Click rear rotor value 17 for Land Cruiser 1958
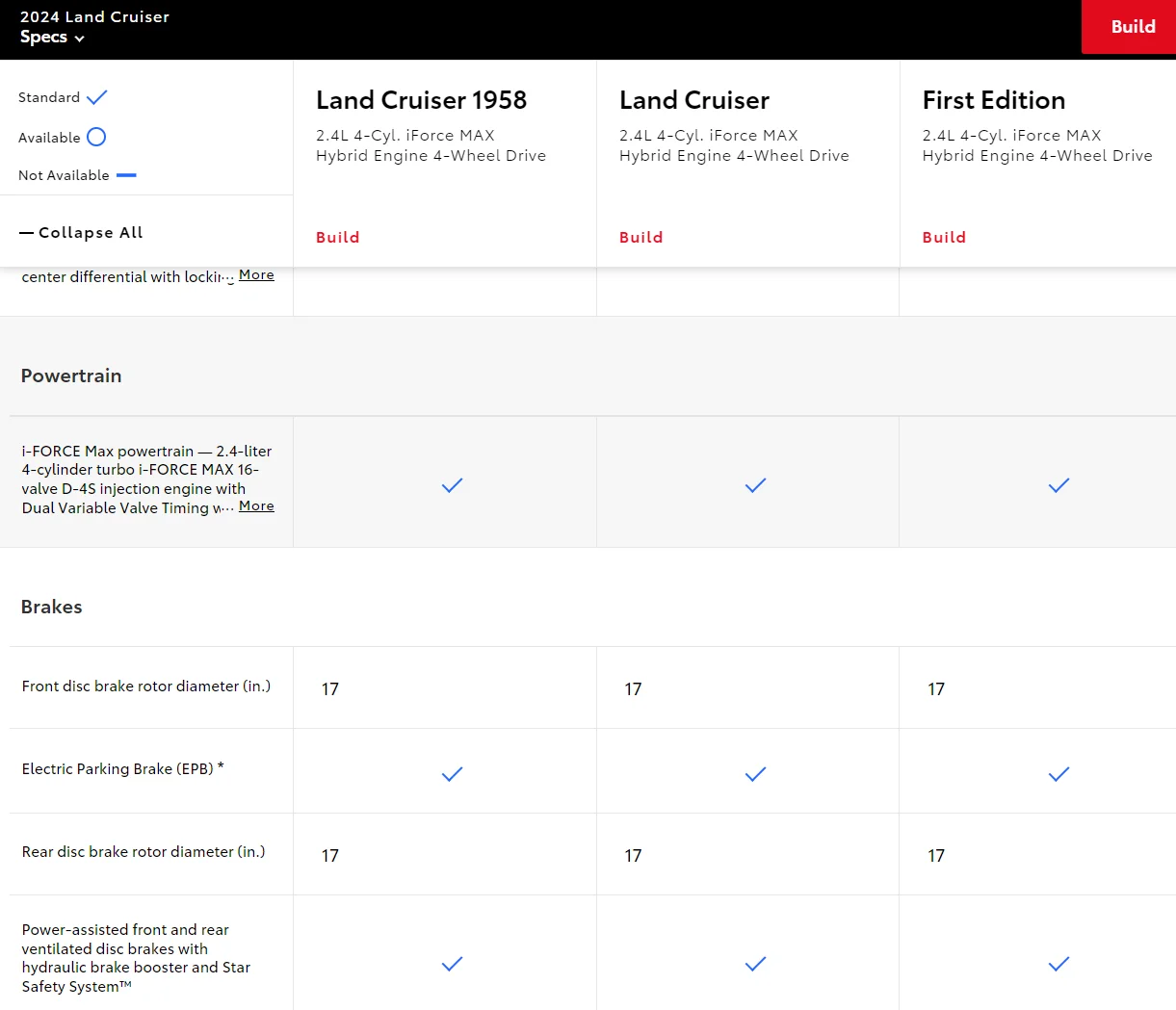The image size is (1176, 1010). tap(330, 856)
